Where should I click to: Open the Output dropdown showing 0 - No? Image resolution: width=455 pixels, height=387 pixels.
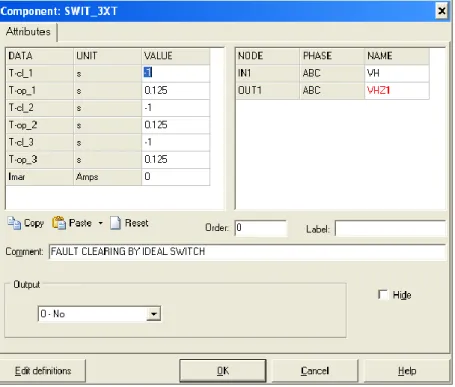[99, 314]
